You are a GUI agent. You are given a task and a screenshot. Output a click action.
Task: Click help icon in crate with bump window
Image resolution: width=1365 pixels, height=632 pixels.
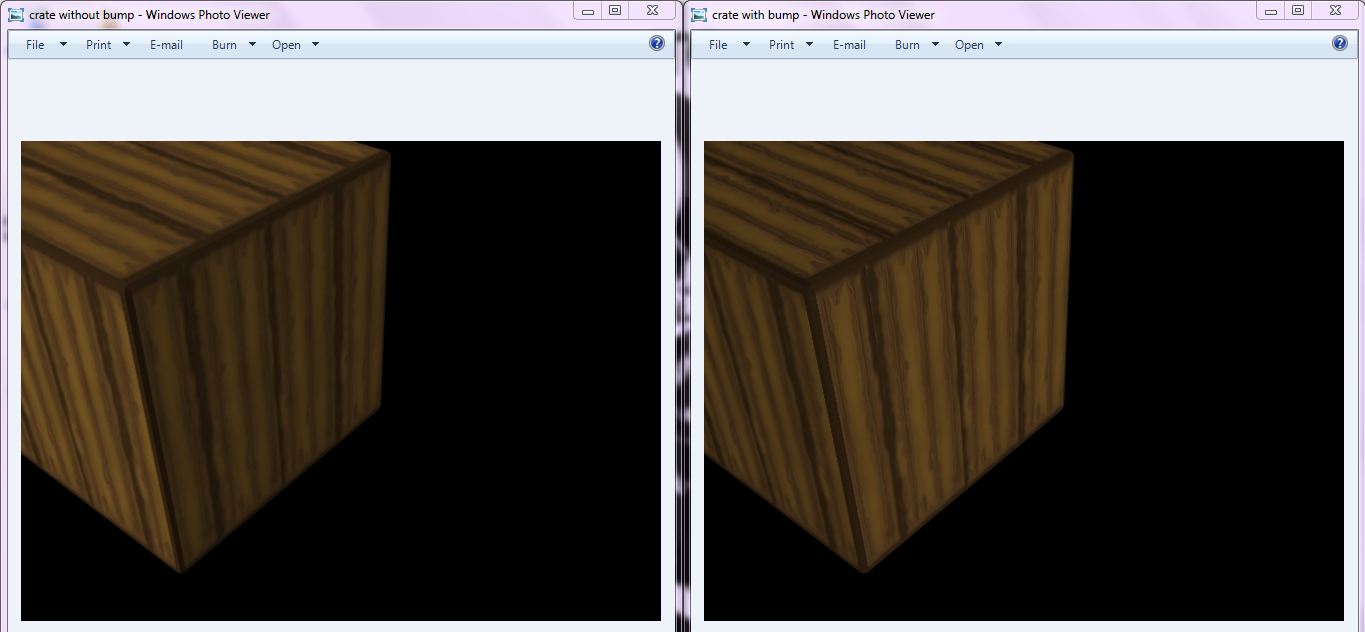coord(1340,43)
